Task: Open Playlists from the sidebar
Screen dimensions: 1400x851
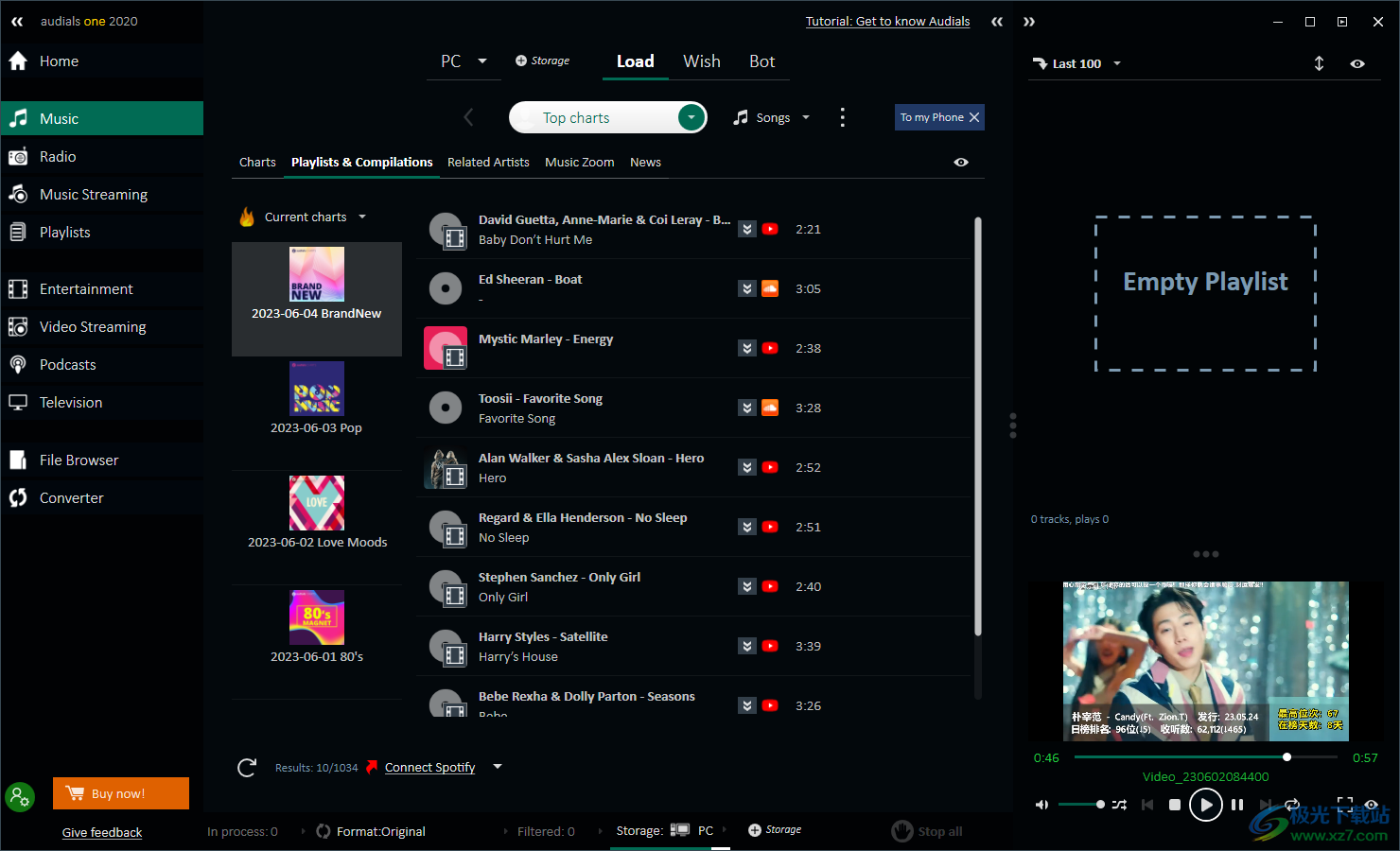Action: pos(102,233)
